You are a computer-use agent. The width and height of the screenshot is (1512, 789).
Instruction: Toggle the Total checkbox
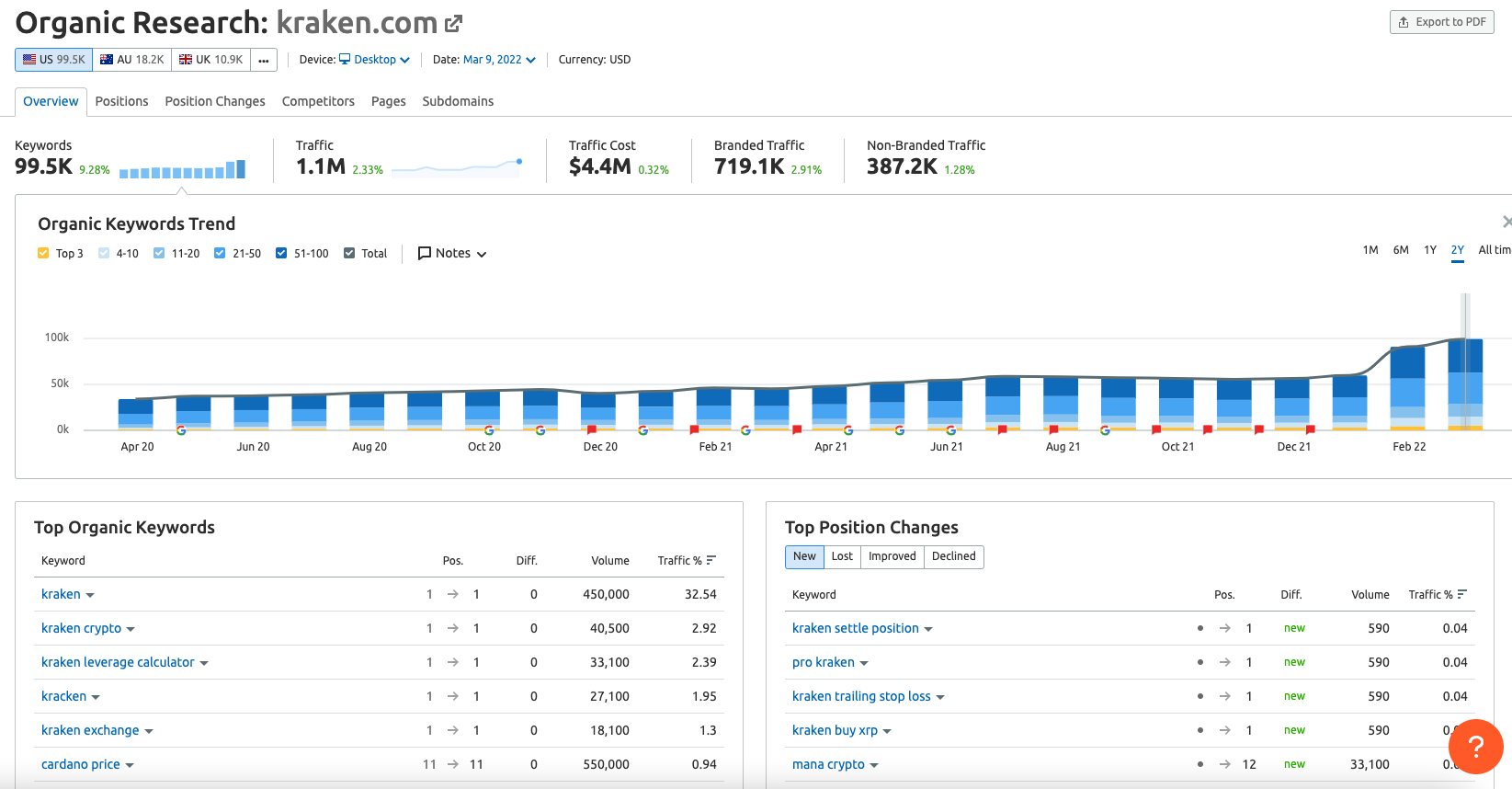point(349,254)
